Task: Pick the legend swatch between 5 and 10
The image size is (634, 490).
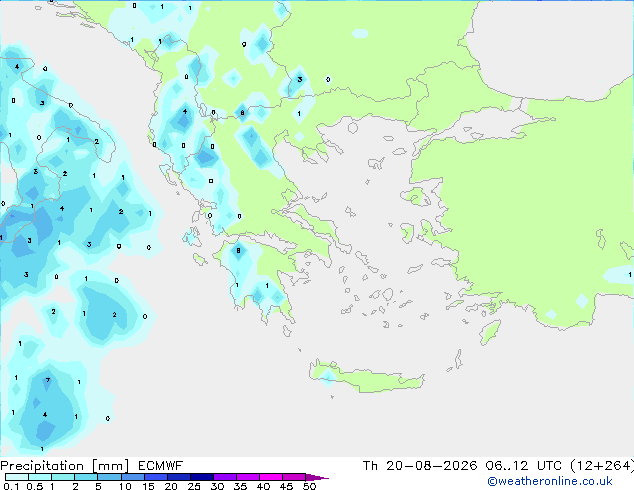Action: click(x=109, y=477)
